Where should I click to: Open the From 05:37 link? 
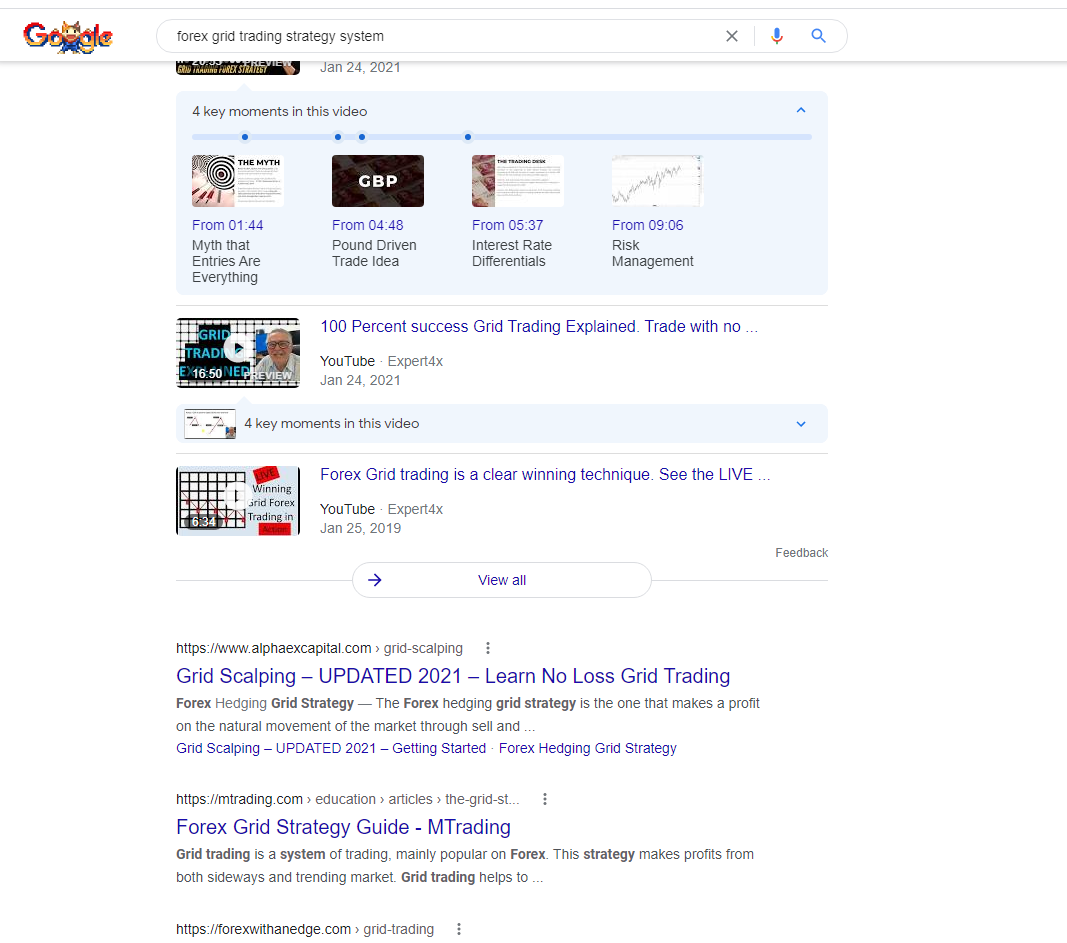point(508,225)
